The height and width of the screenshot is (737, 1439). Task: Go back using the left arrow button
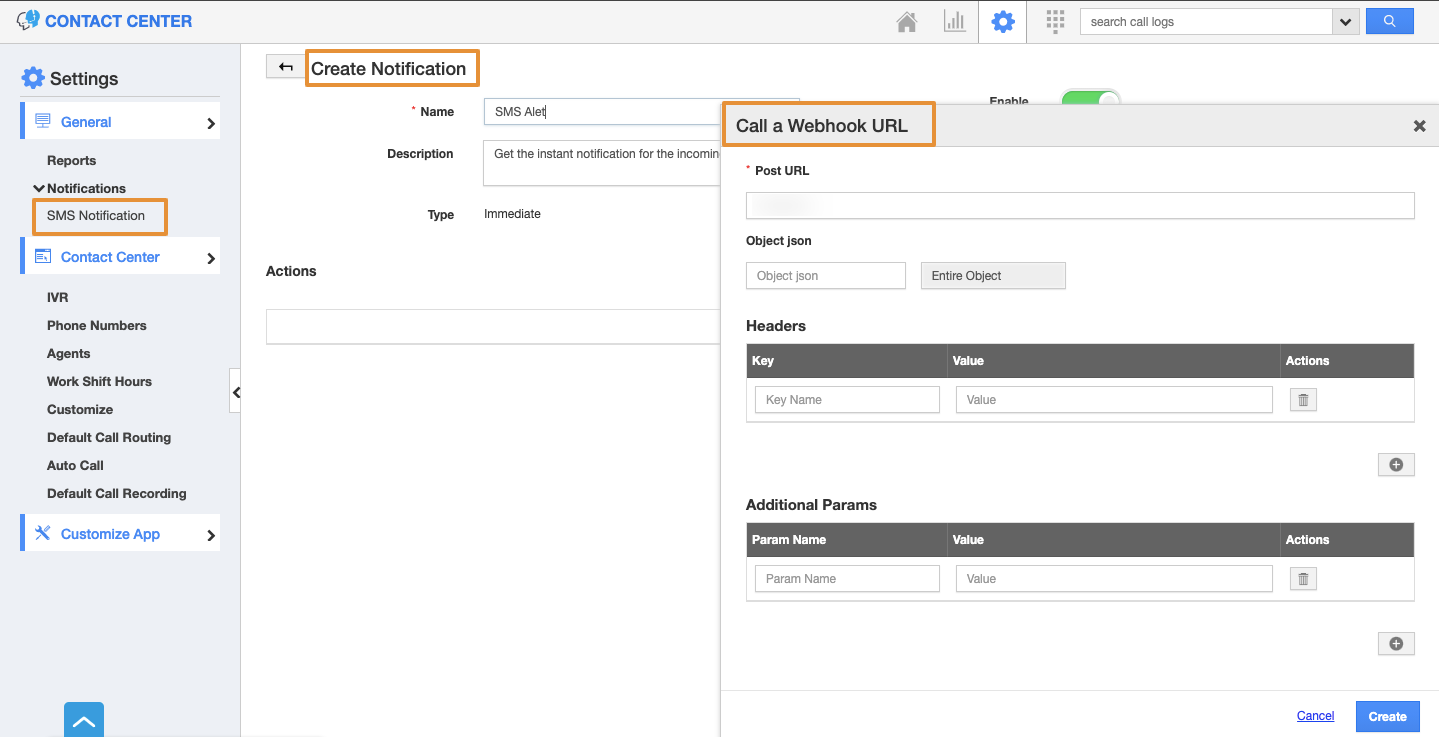point(286,67)
